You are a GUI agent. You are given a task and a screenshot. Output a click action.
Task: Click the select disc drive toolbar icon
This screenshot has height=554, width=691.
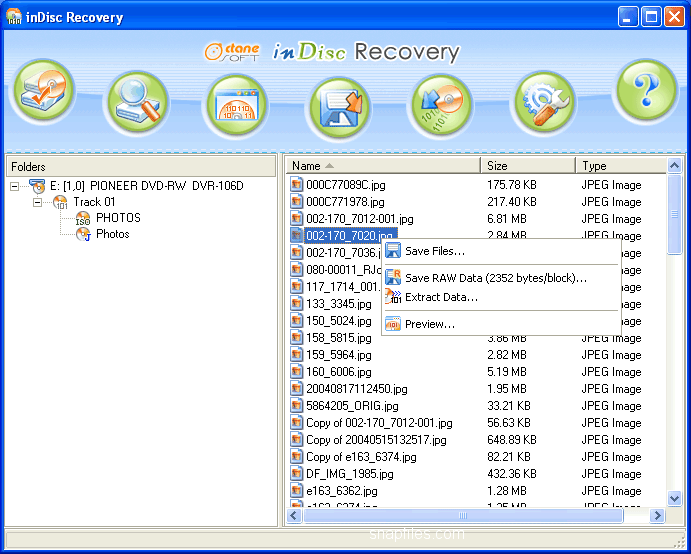tap(43, 91)
